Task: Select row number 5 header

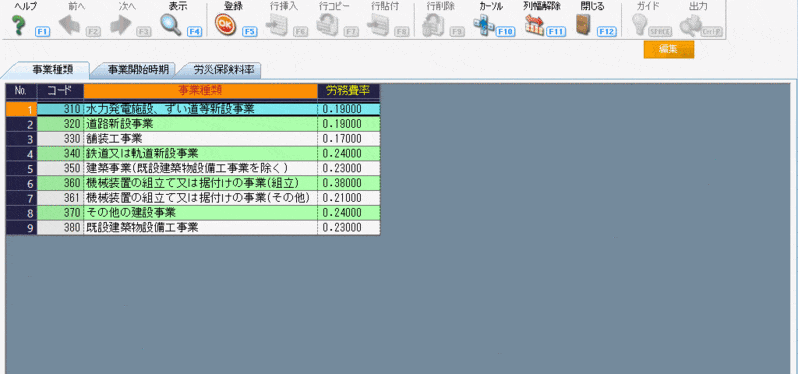Action: click(x=21, y=168)
